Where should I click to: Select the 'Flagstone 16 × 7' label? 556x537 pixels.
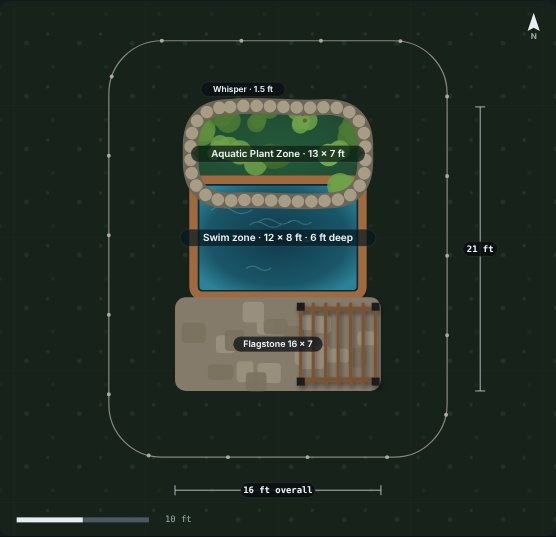coord(278,344)
